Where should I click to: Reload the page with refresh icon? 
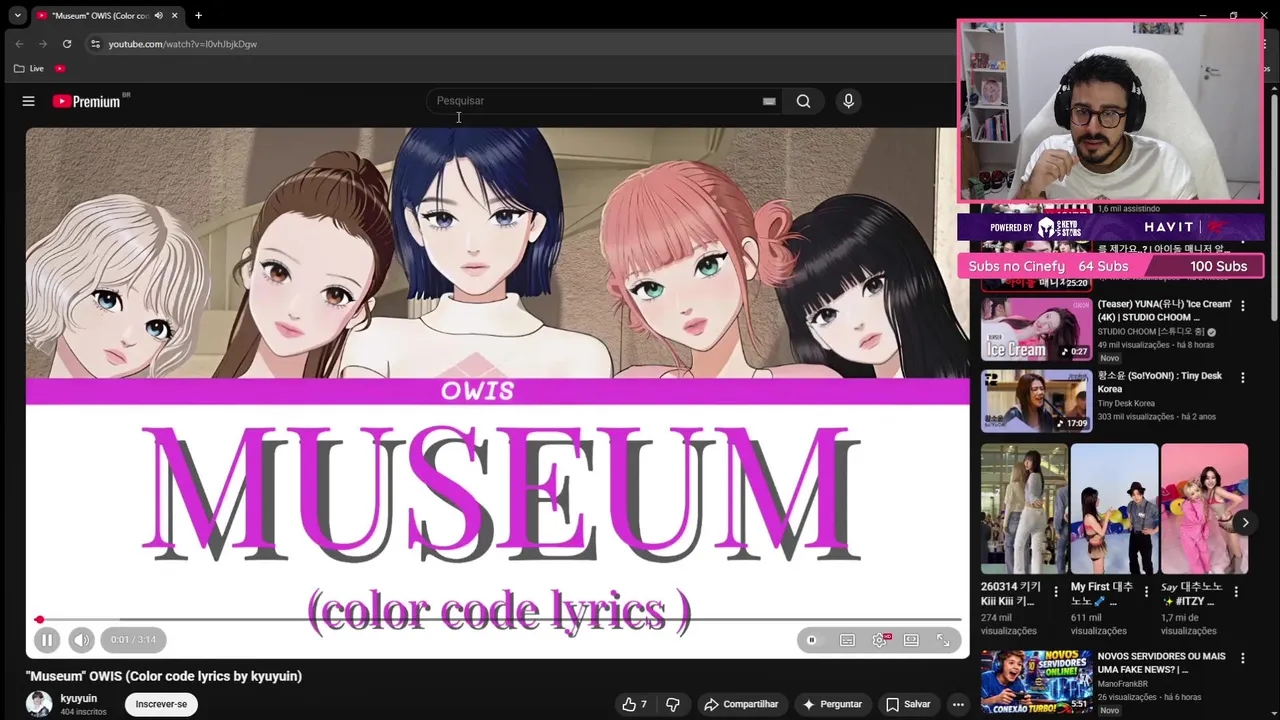[x=67, y=44]
